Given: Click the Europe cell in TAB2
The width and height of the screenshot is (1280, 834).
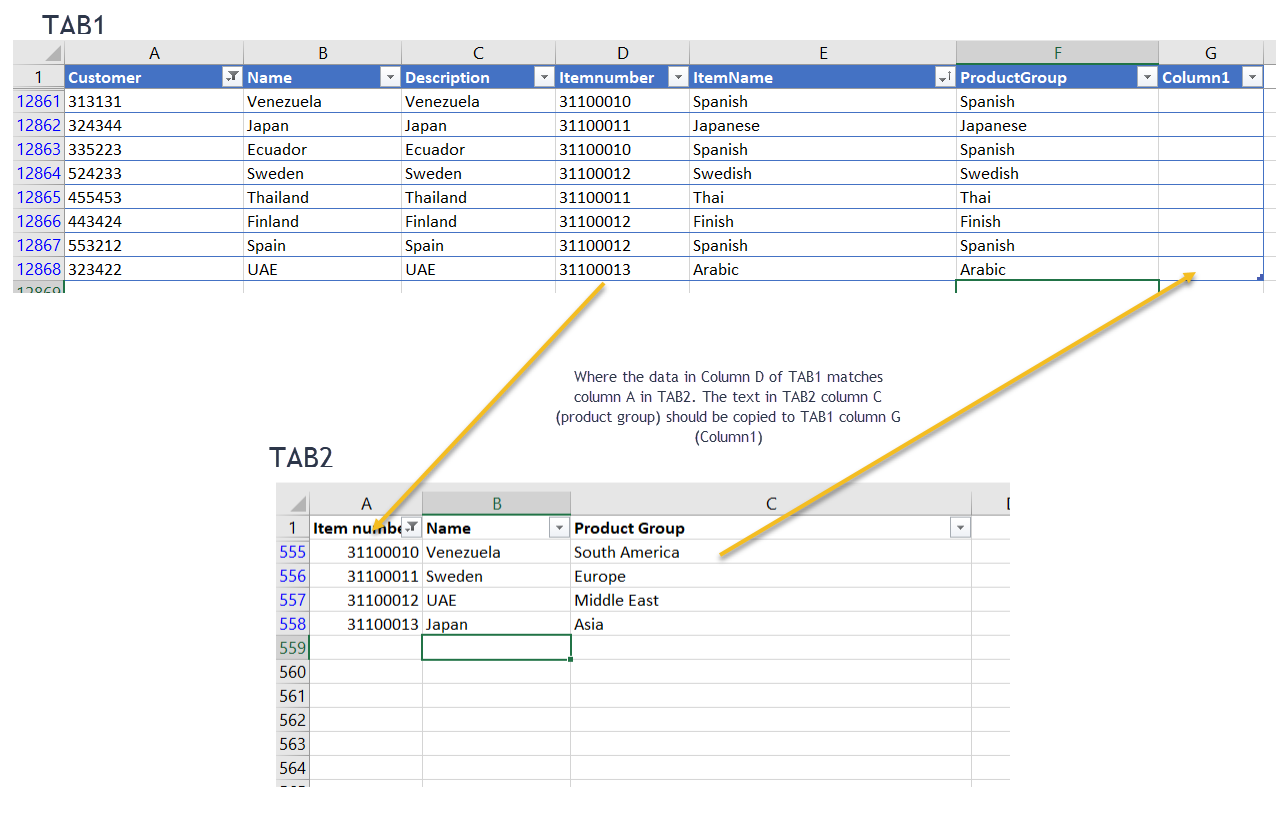Looking at the screenshot, I should click(771, 576).
